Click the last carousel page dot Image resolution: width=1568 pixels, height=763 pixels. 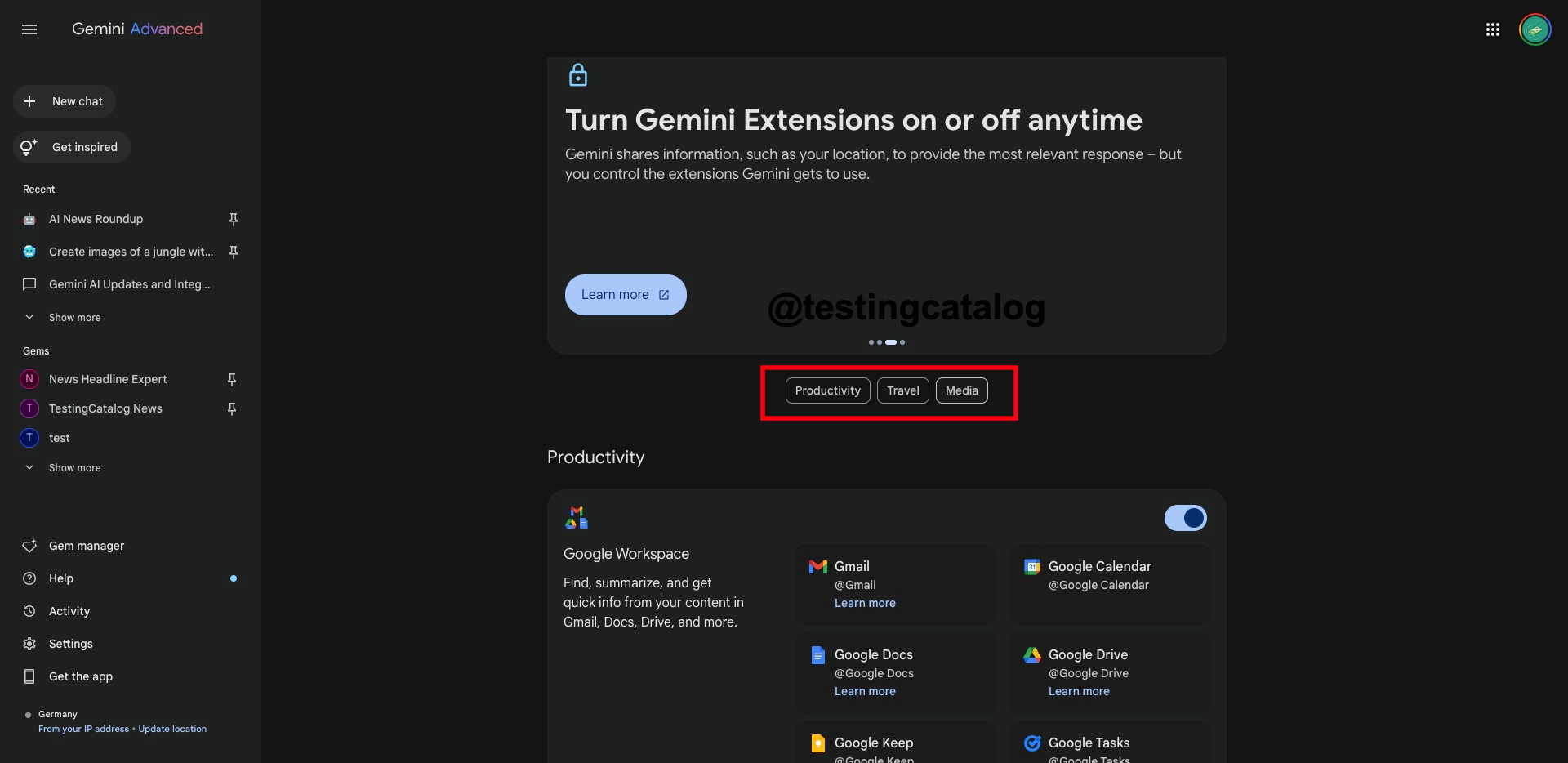(902, 342)
